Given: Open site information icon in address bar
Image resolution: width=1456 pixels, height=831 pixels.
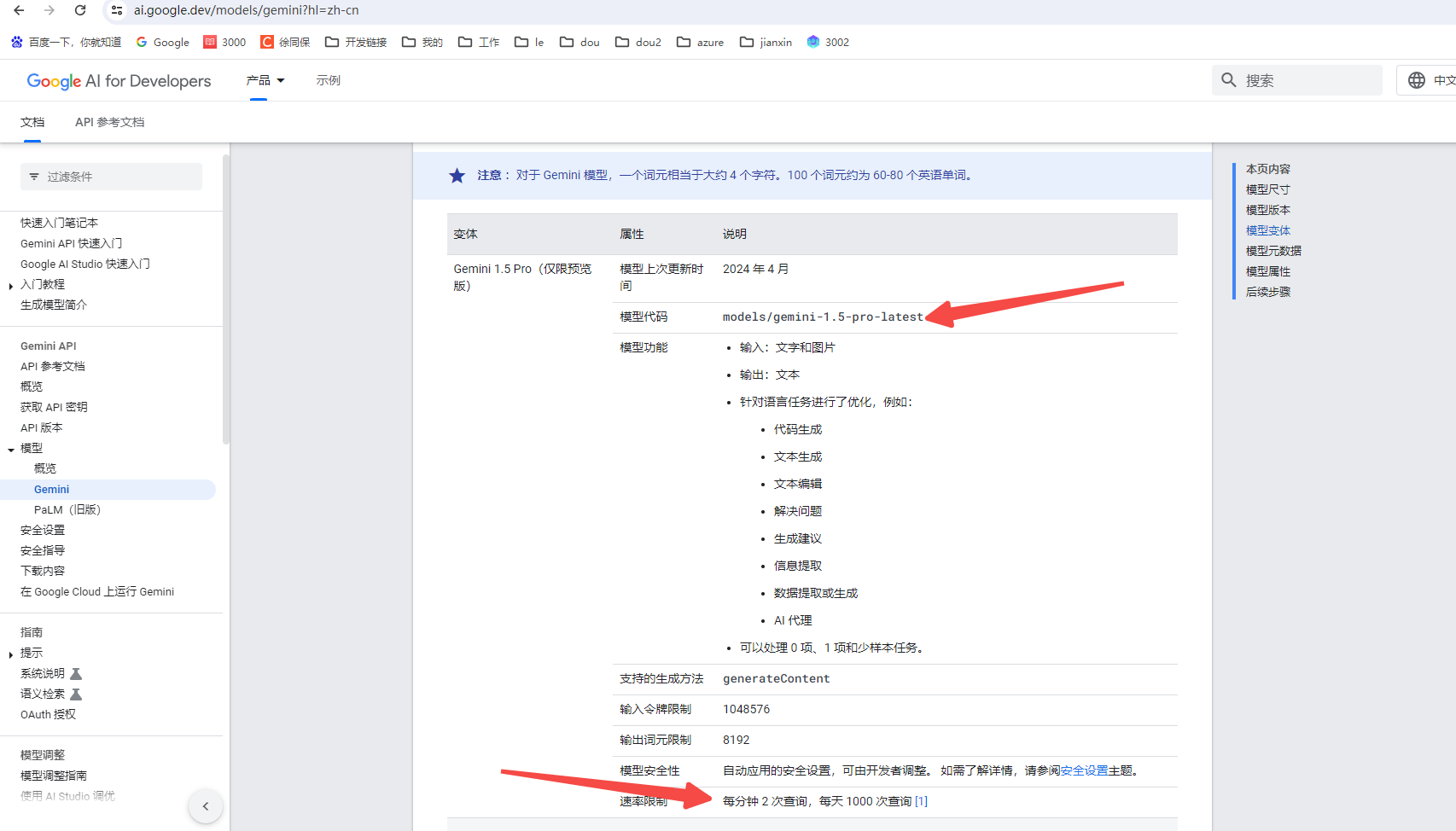Looking at the screenshot, I should click(x=117, y=10).
